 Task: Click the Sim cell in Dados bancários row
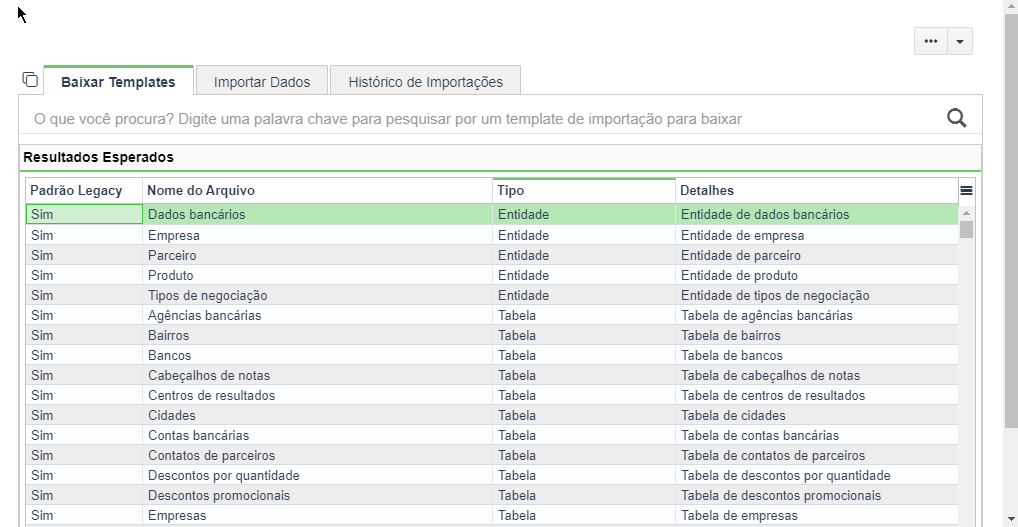pyautogui.click(x=84, y=214)
